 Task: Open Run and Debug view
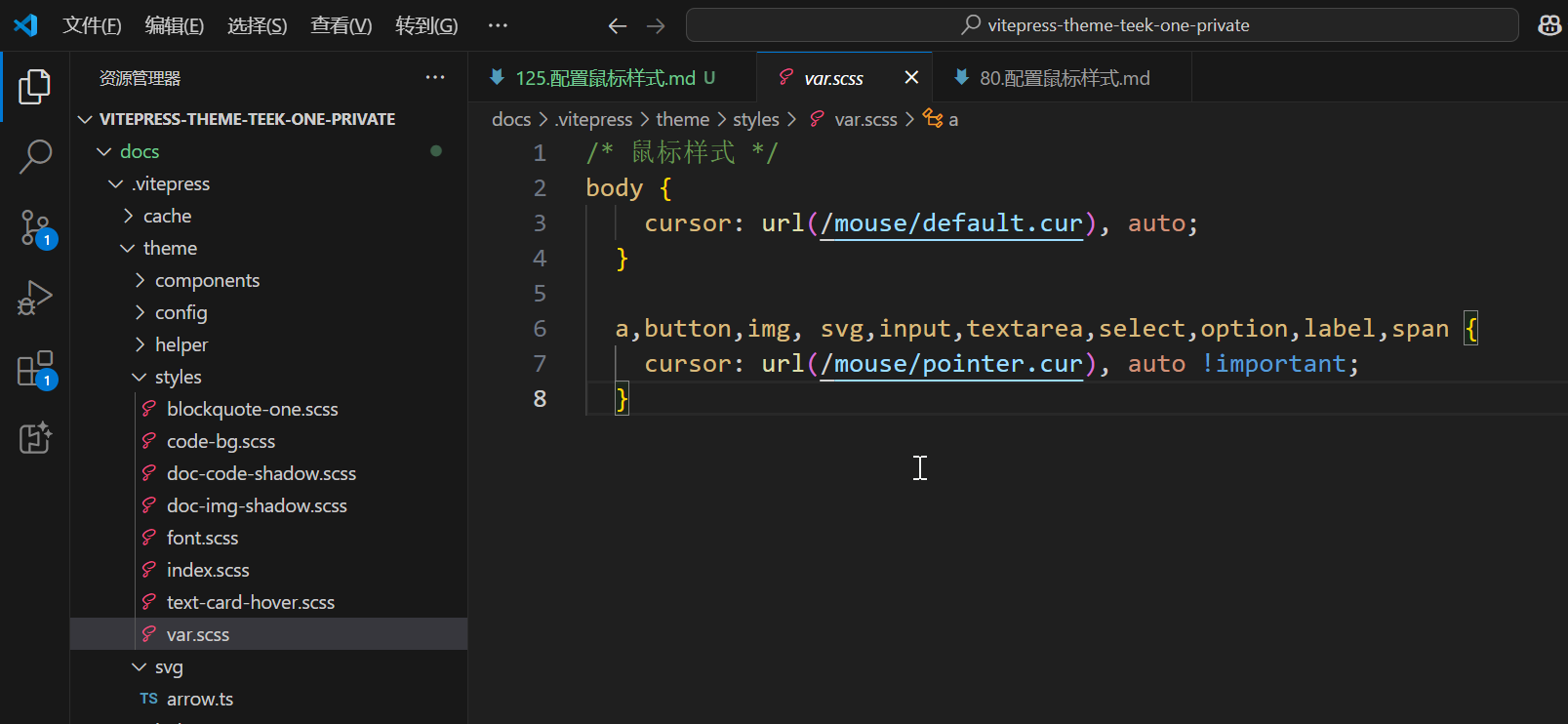click(x=35, y=298)
